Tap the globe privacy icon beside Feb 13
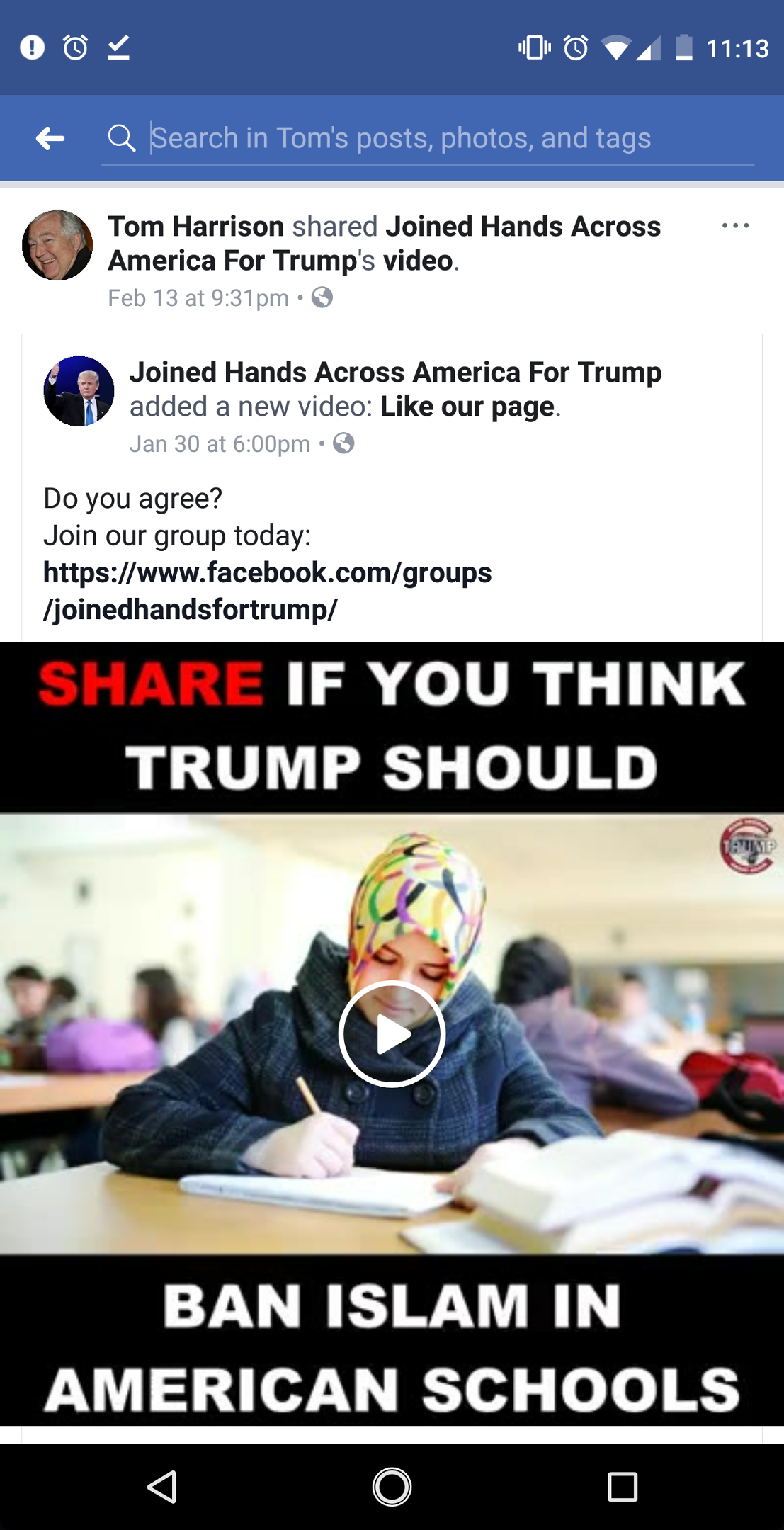The width and height of the screenshot is (784, 1530). tap(322, 297)
